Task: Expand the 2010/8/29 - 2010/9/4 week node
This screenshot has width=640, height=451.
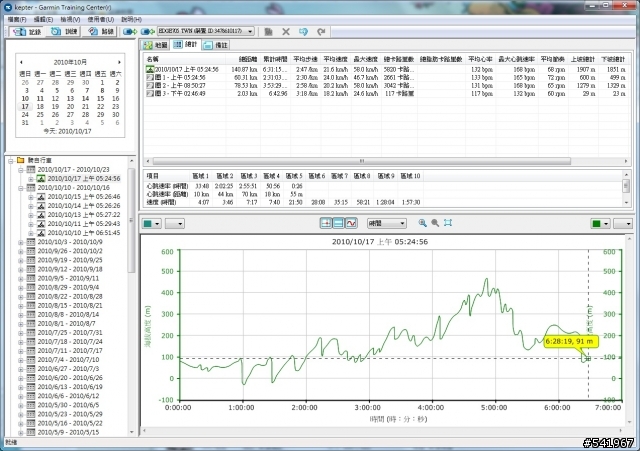Action: [21, 287]
